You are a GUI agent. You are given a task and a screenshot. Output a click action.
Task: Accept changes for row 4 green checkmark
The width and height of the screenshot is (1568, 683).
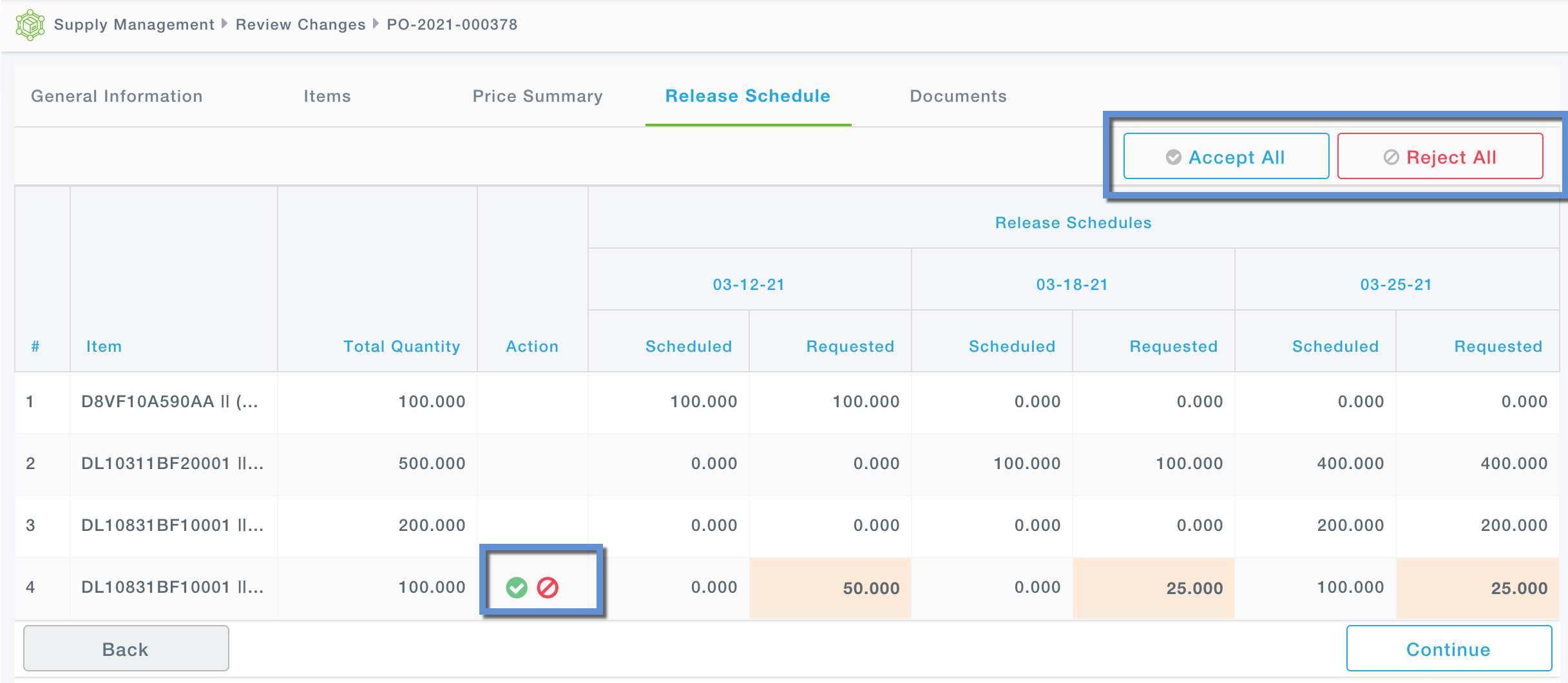[x=517, y=588]
